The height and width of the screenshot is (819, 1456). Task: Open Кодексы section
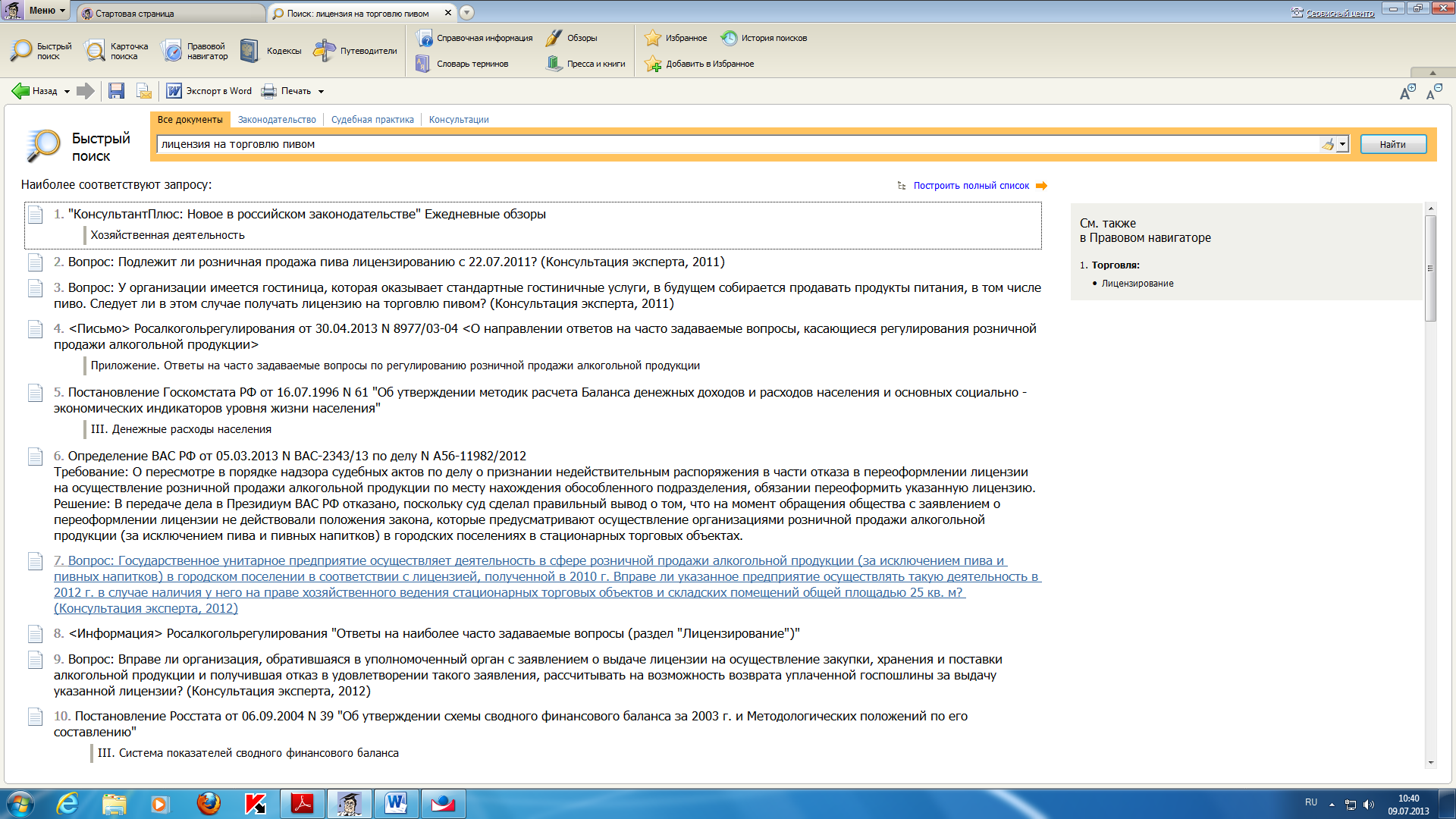(271, 51)
